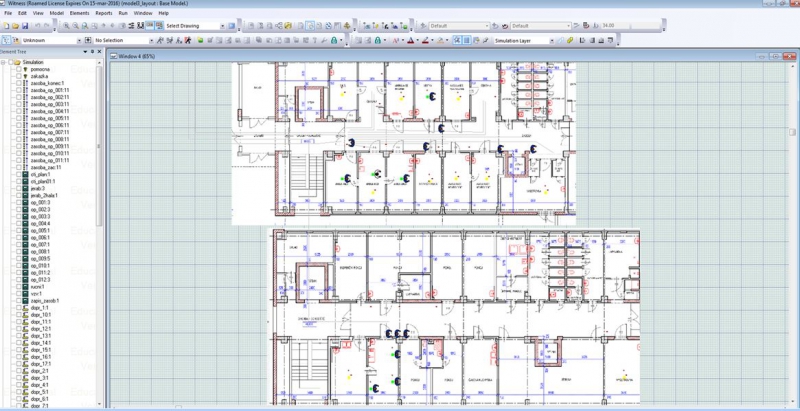Click the red text color A button
This screenshot has width=800, height=411.
tap(410, 41)
